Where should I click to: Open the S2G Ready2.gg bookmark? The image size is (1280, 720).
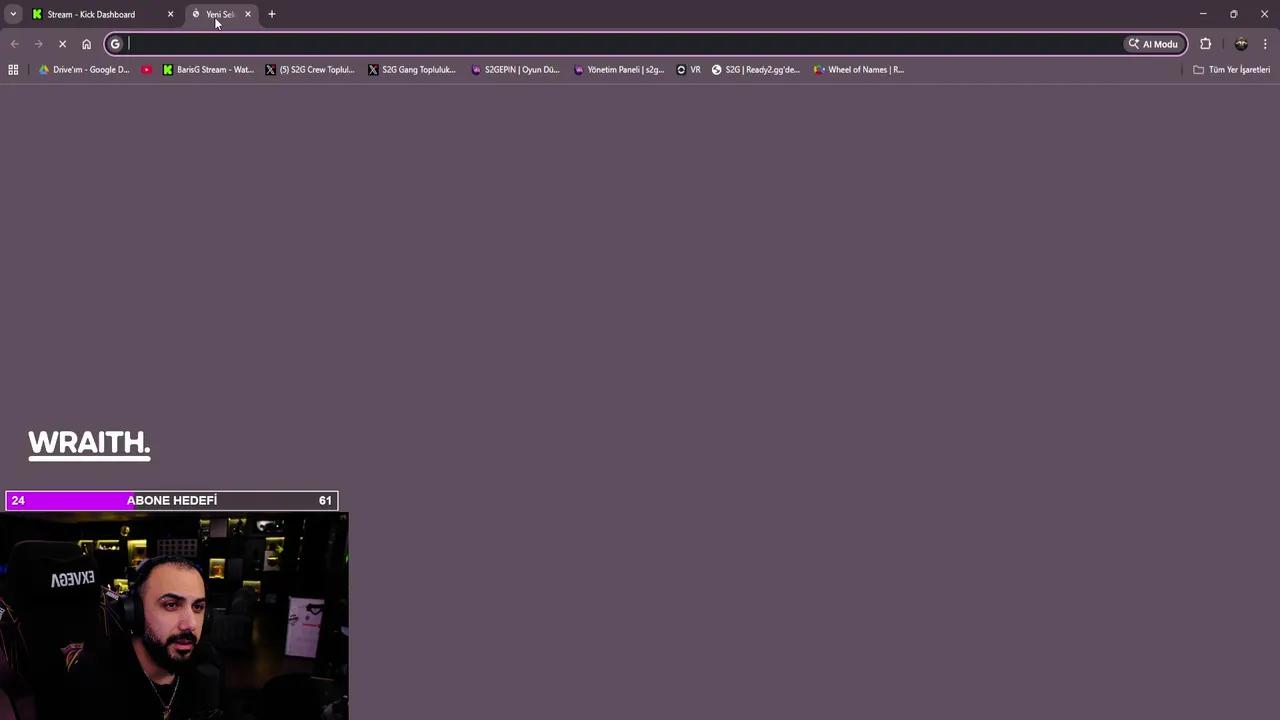[755, 69]
